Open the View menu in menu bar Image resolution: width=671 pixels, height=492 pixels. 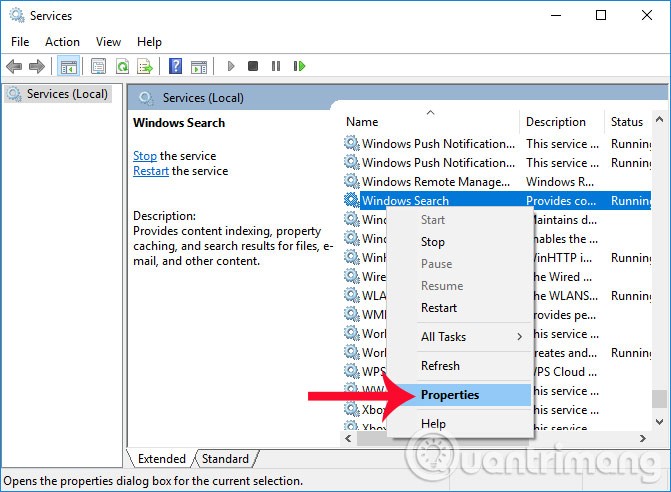108,42
